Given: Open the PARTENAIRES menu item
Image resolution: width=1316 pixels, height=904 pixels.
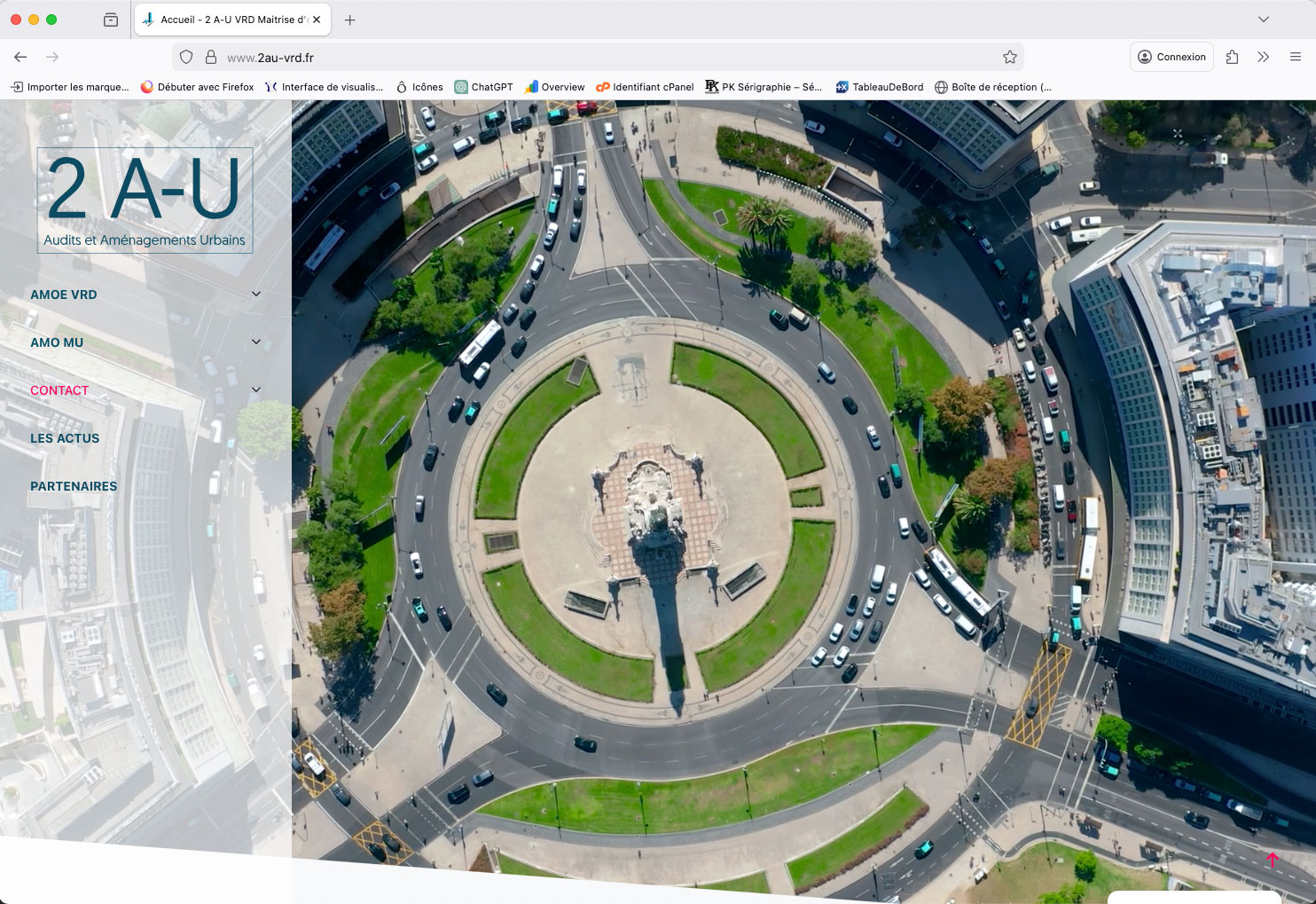Looking at the screenshot, I should pos(74,486).
